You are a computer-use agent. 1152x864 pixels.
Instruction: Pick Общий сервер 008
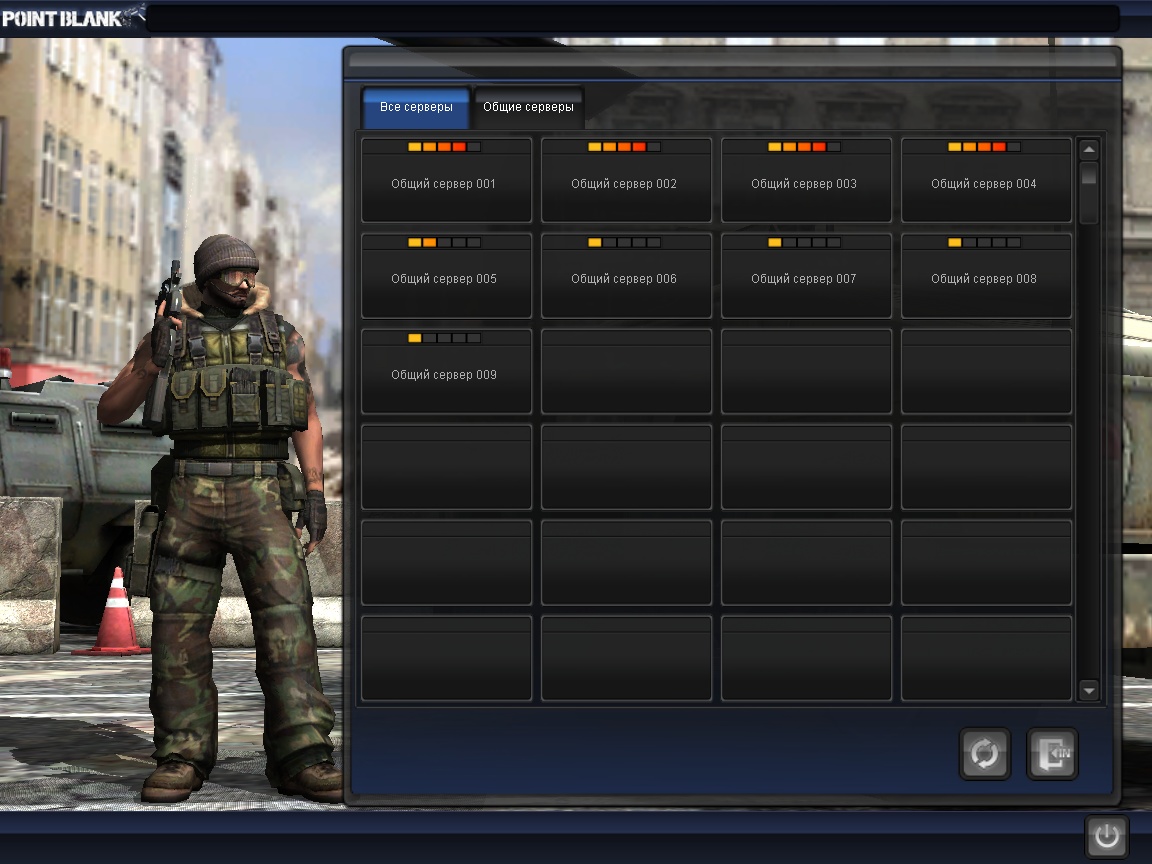click(x=987, y=276)
